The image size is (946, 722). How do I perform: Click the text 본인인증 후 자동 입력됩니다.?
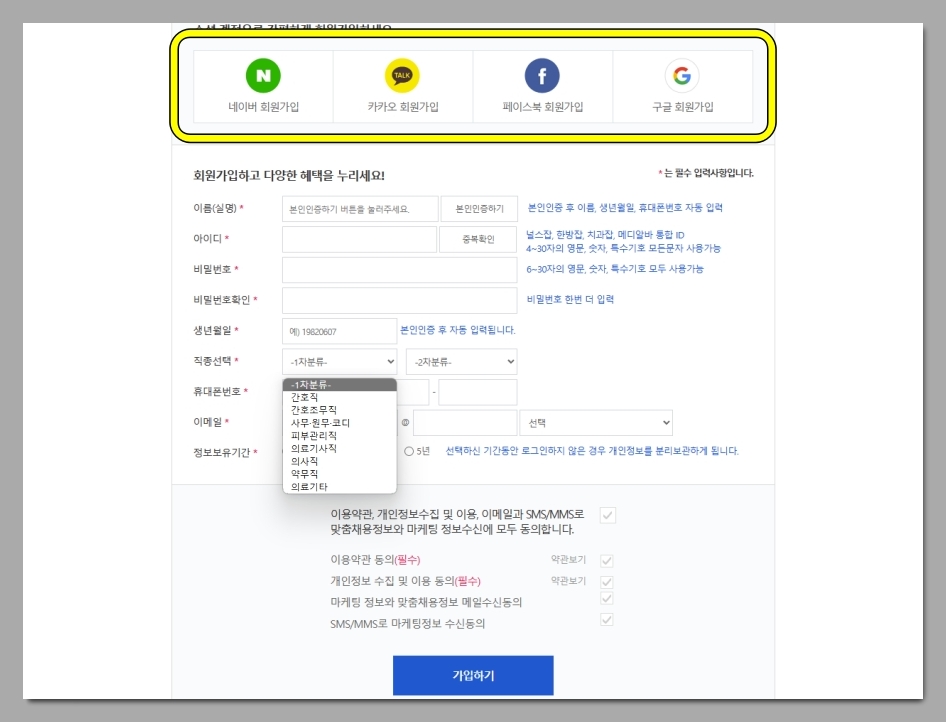tap(458, 330)
